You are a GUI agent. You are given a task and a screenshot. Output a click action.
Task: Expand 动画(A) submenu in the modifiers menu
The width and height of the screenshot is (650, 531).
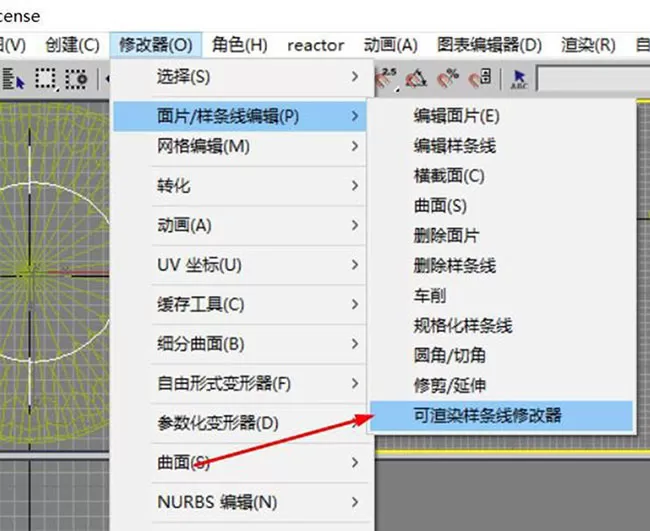coord(354,225)
